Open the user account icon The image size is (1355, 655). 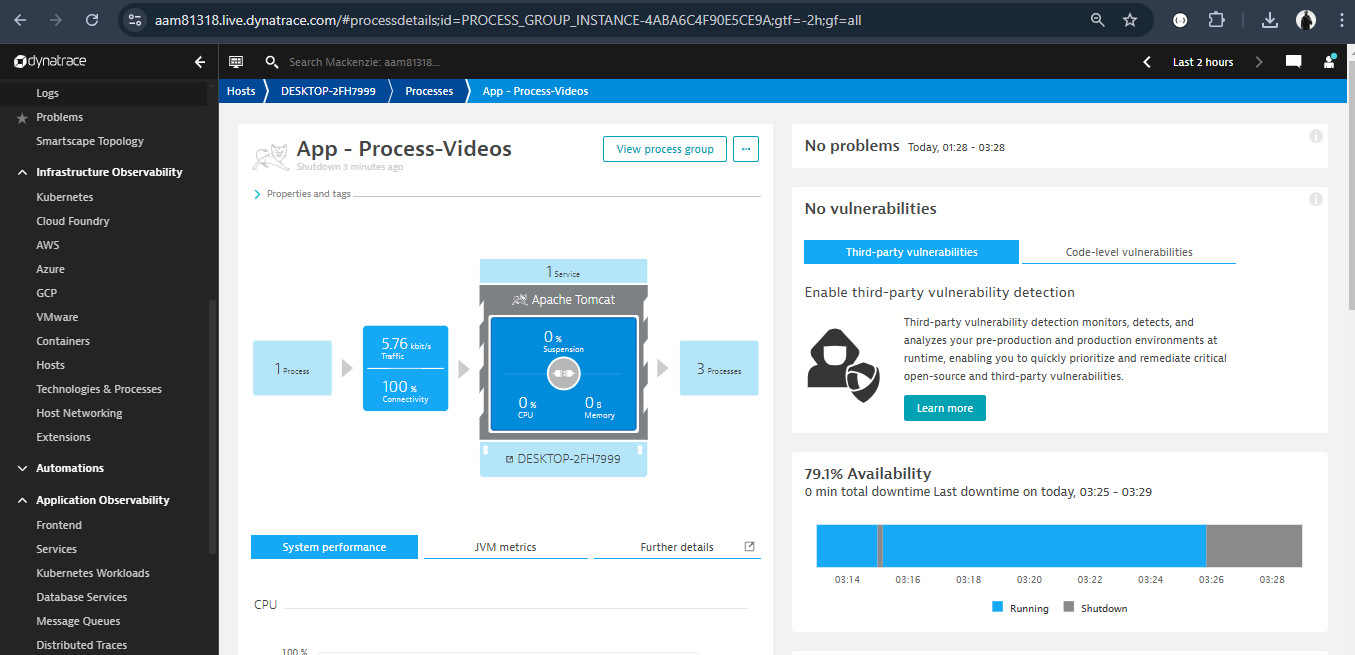(1329, 61)
